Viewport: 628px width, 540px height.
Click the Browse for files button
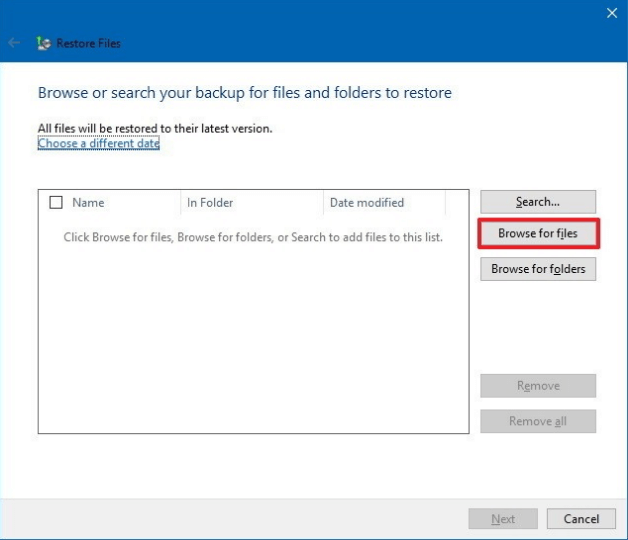tap(538, 234)
